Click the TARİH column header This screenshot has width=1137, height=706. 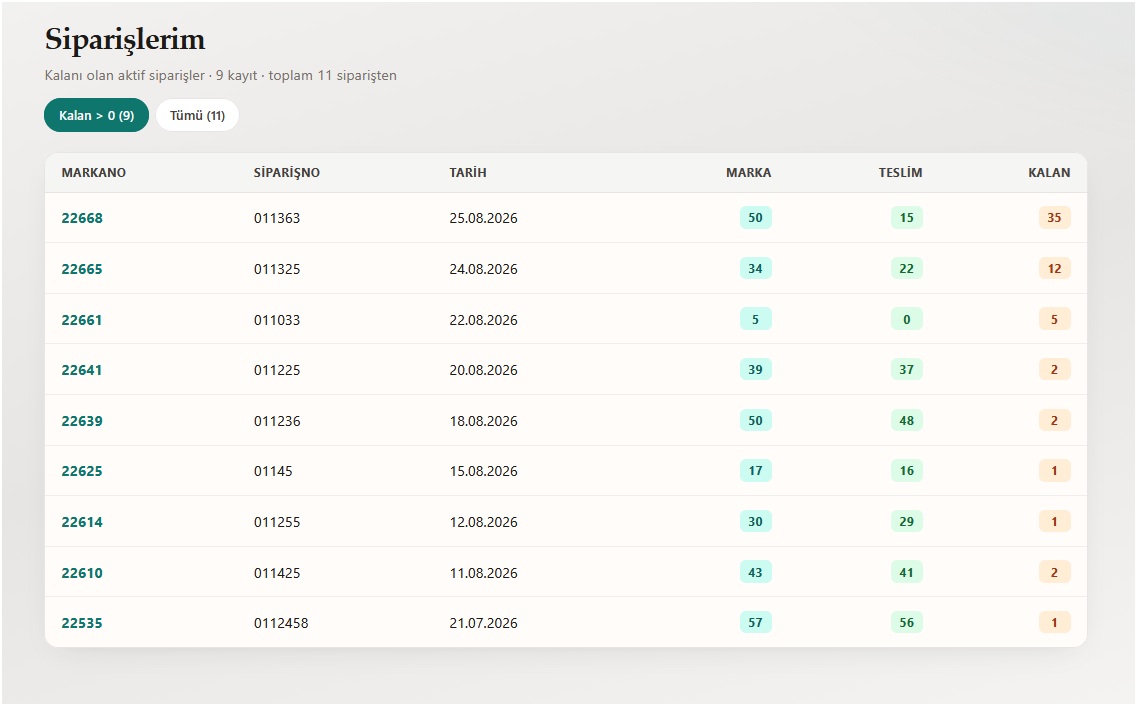click(468, 173)
